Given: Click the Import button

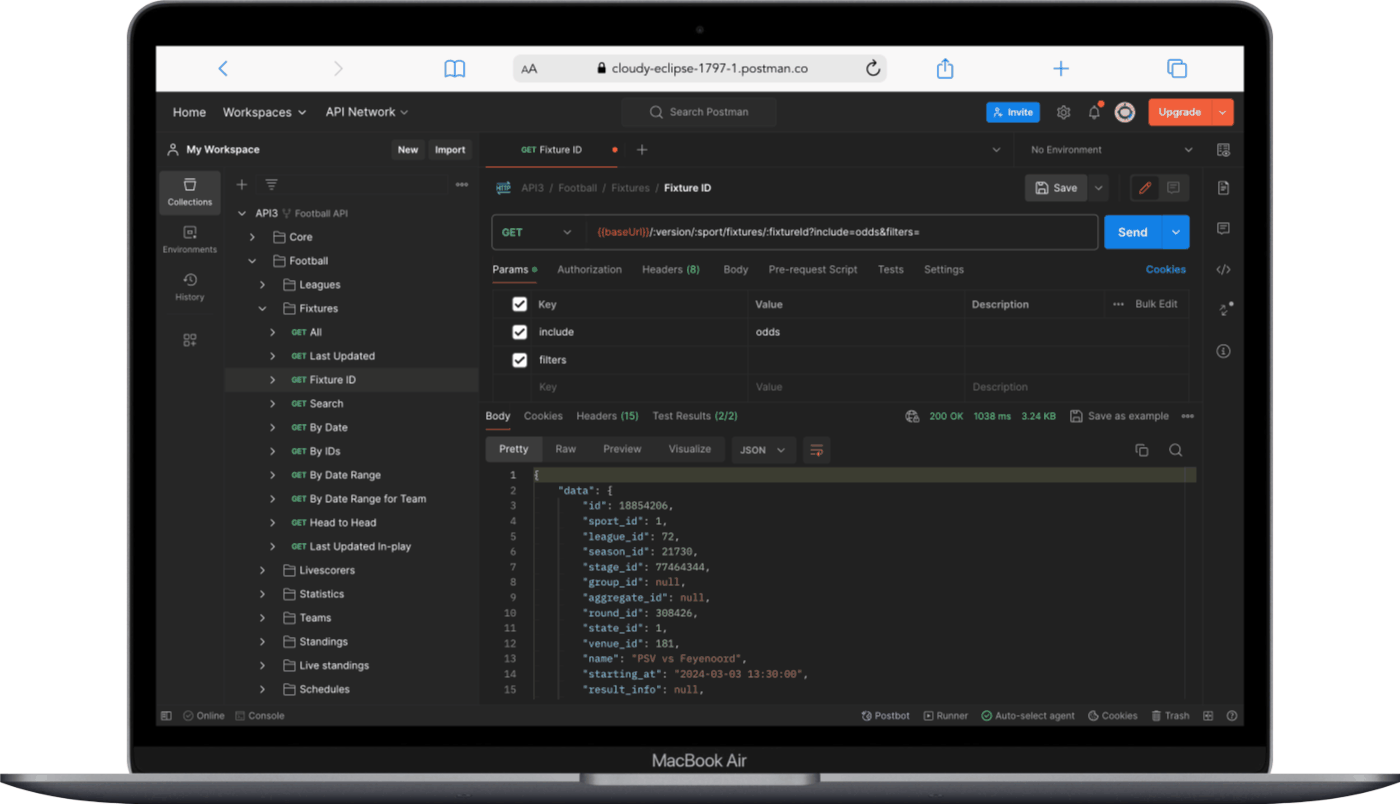Looking at the screenshot, I should [450, 150].
